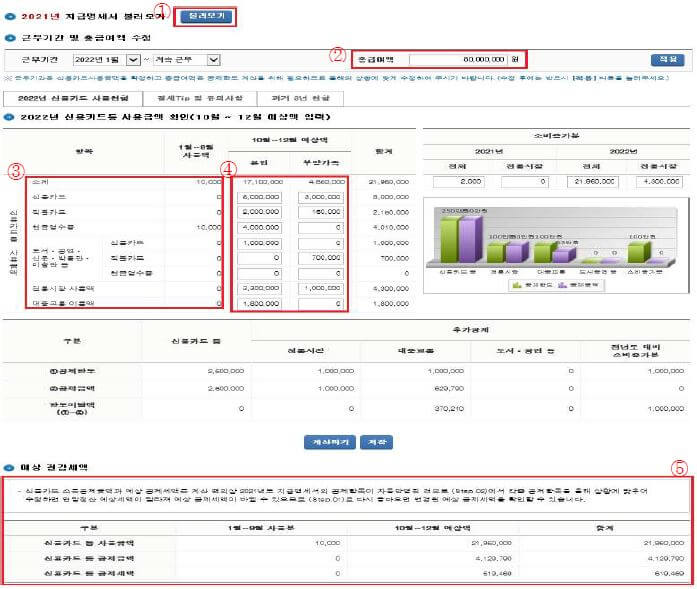Click the 합계 cell showing 4,010,000
This screenshot has width=697, height=589.
391,228
